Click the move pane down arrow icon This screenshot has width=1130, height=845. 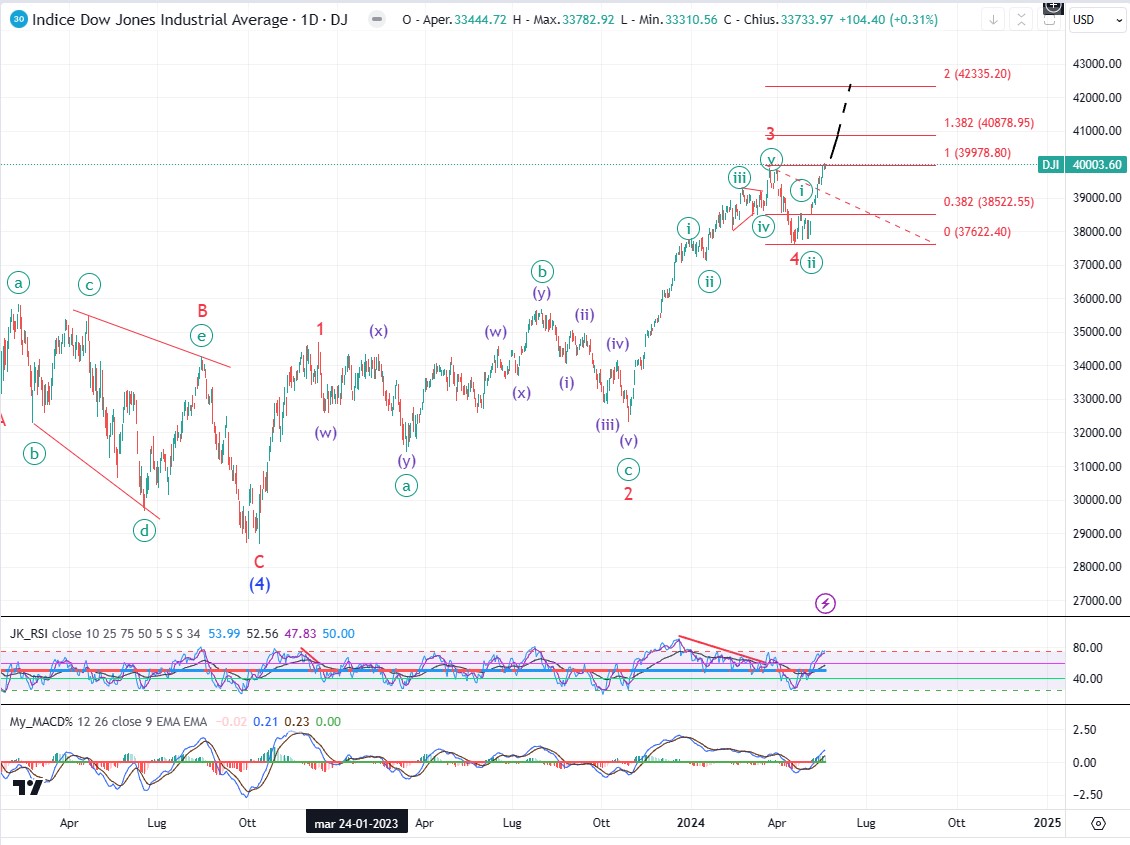tap(993, 20)
